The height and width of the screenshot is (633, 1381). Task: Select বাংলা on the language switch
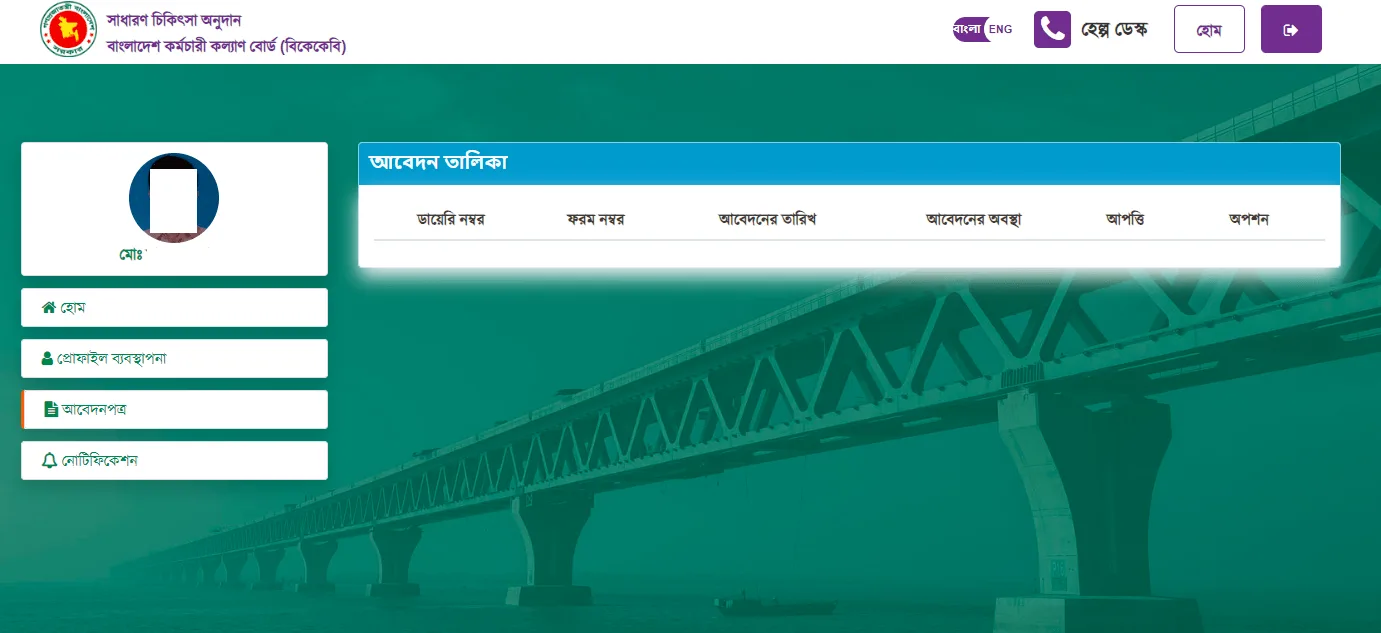click(x=967, y=29)
